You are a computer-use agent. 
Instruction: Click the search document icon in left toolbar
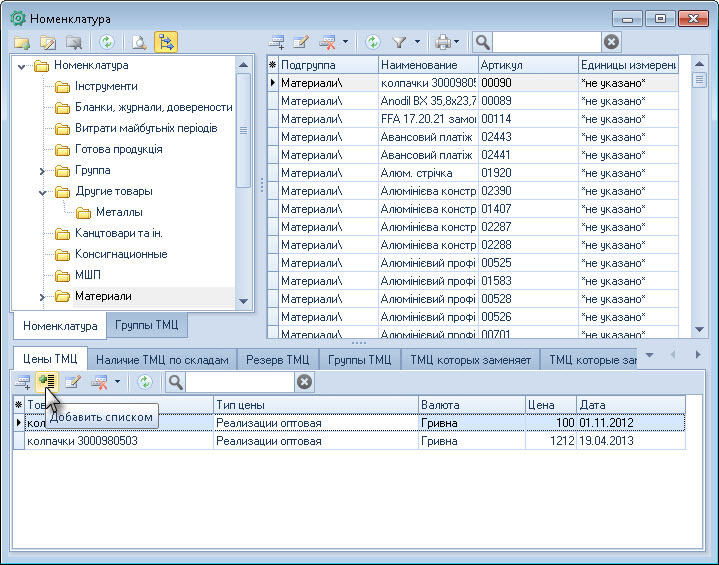pos(139,43)
